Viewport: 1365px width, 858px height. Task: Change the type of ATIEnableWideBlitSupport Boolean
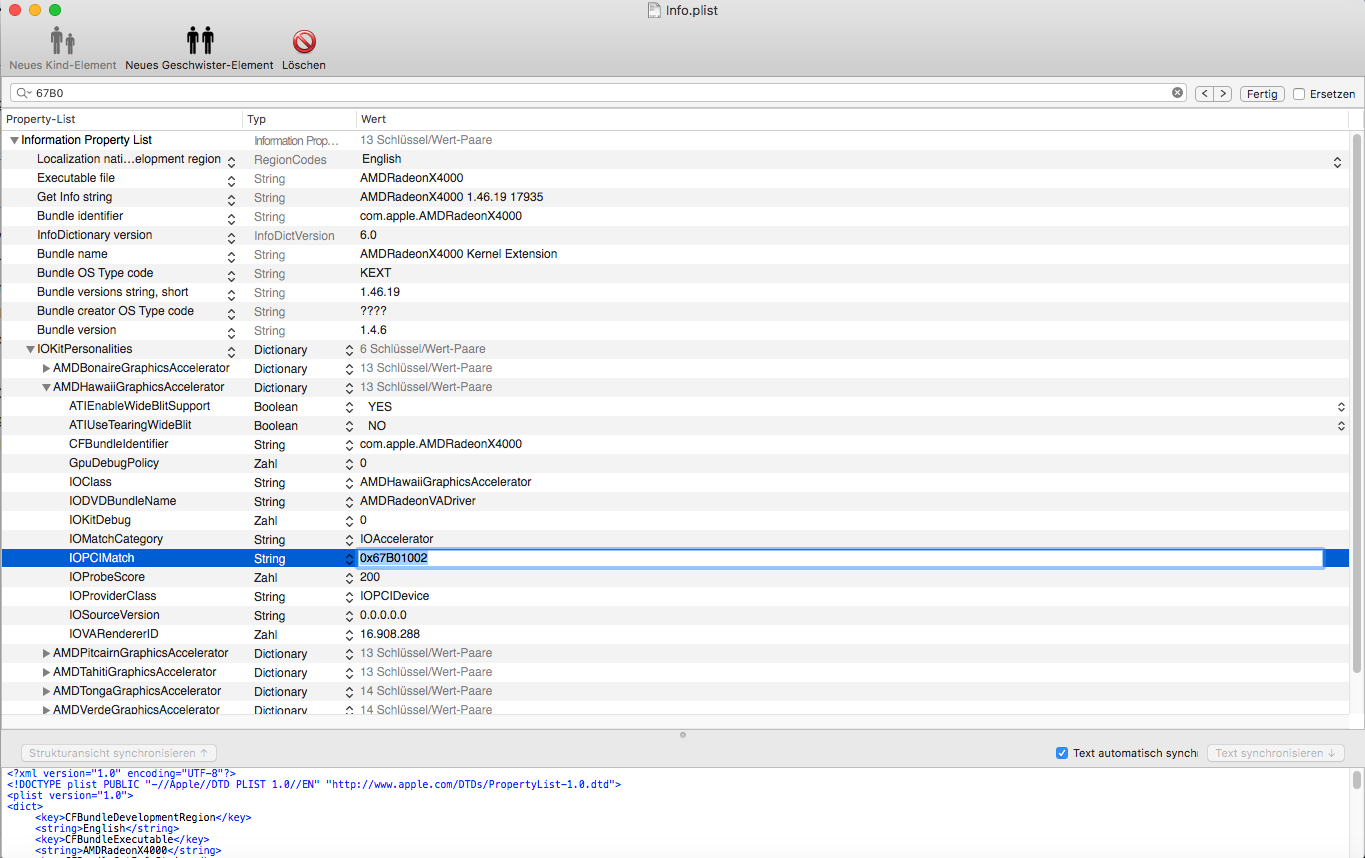(x=349, y=407)
